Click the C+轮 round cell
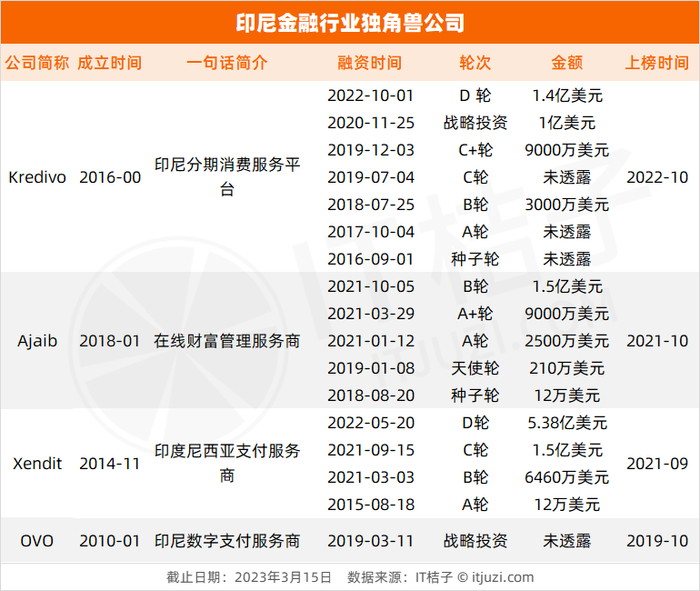 [x=475, y=150]
